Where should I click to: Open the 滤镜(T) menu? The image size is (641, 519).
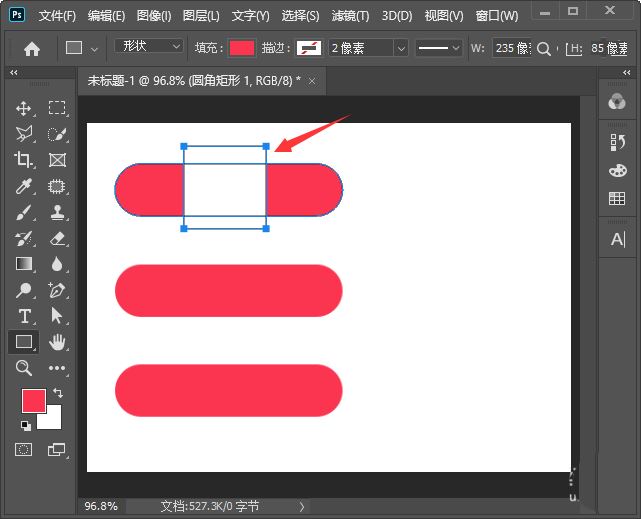pyautogui.click(x=350, y=16)
